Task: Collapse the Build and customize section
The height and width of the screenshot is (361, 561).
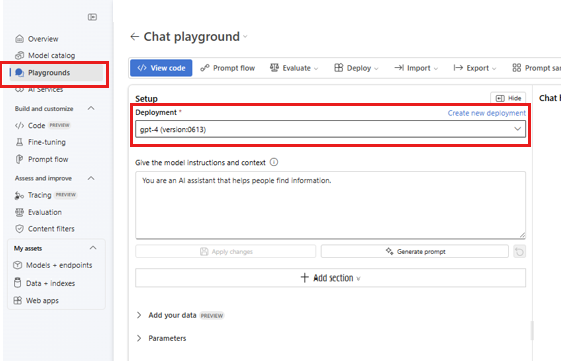Action: click(x=91, y=108)
